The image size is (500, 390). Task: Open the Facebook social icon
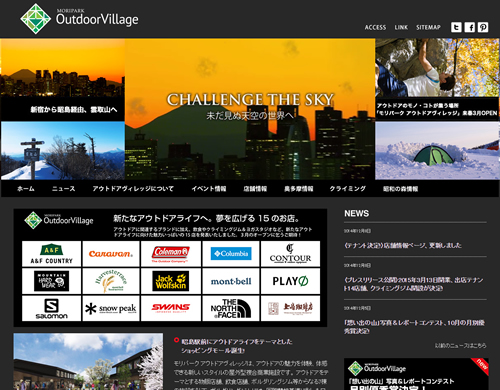tap(470, 27)
